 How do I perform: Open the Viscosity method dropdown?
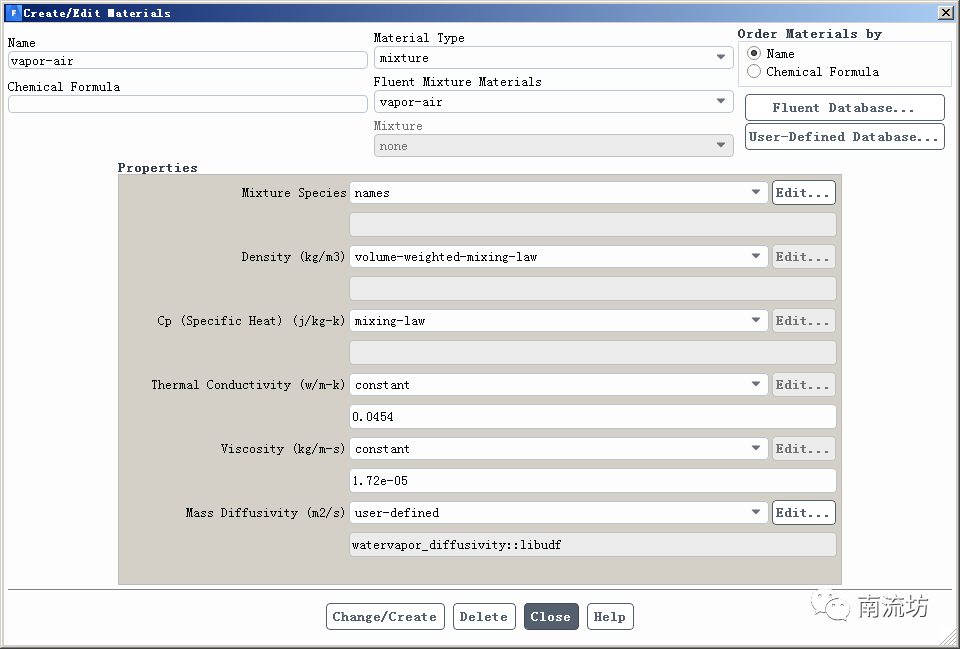click(558, 449)
